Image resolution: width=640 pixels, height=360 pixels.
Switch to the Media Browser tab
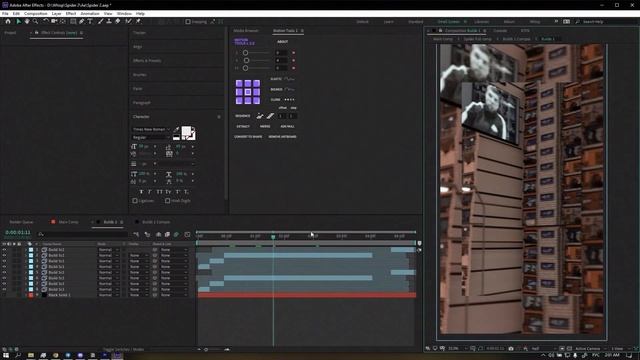246,31
